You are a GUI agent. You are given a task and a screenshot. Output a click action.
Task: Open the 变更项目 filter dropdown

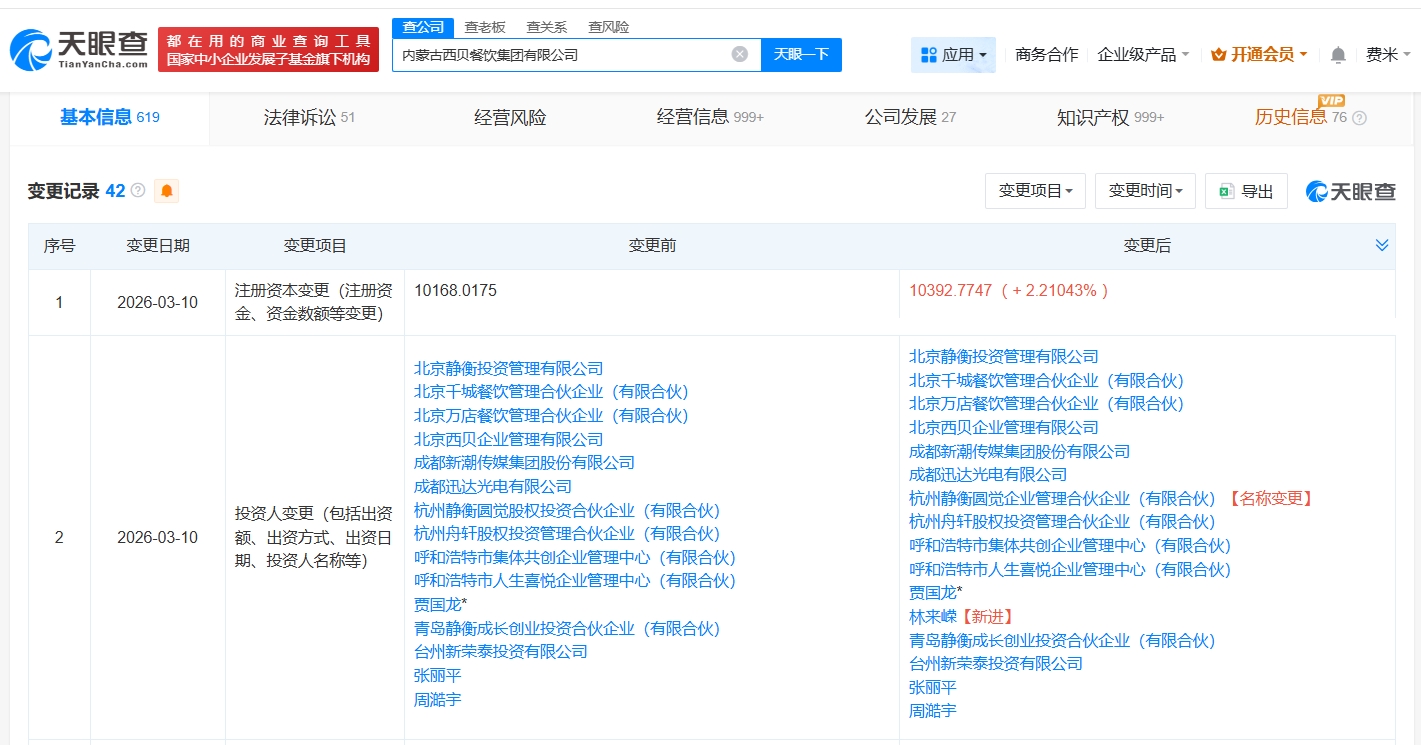[1035, 191]
